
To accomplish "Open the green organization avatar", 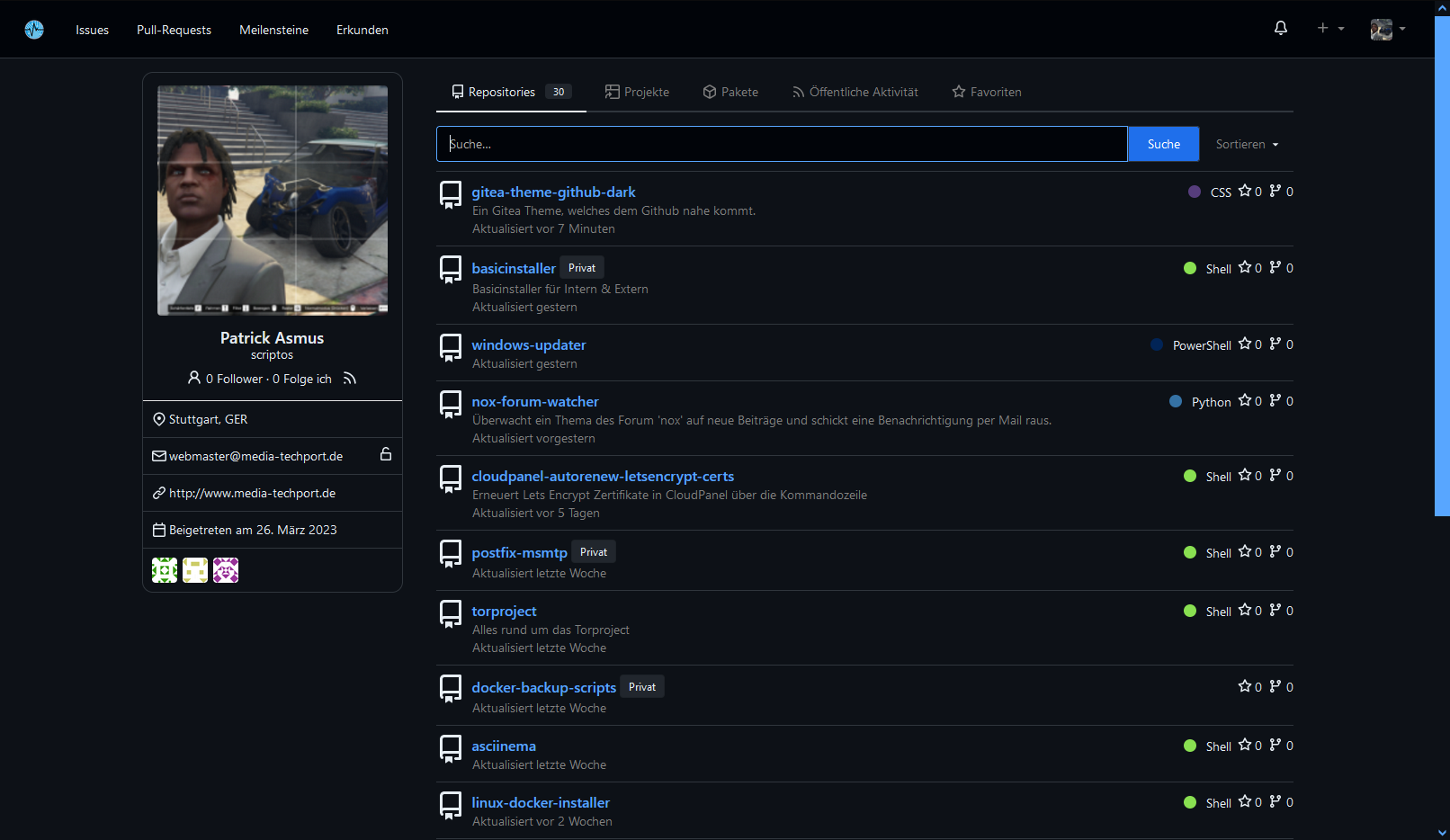I will pyautogui.click(x=165, y=570).
